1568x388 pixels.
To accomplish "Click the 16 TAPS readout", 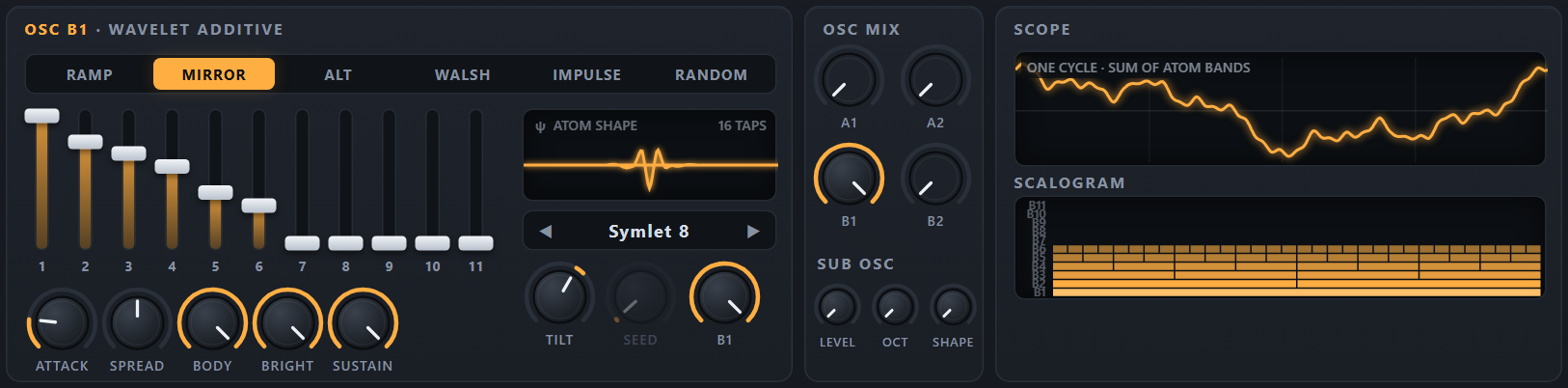I will pos(743,125).
